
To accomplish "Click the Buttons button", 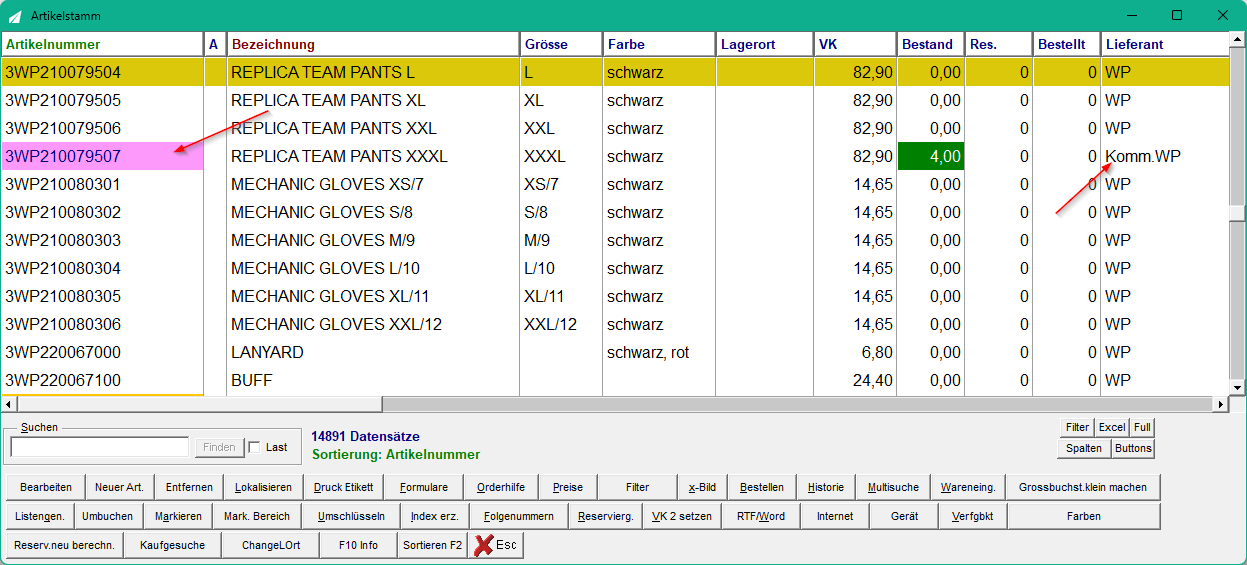I will click(1133, 448).
